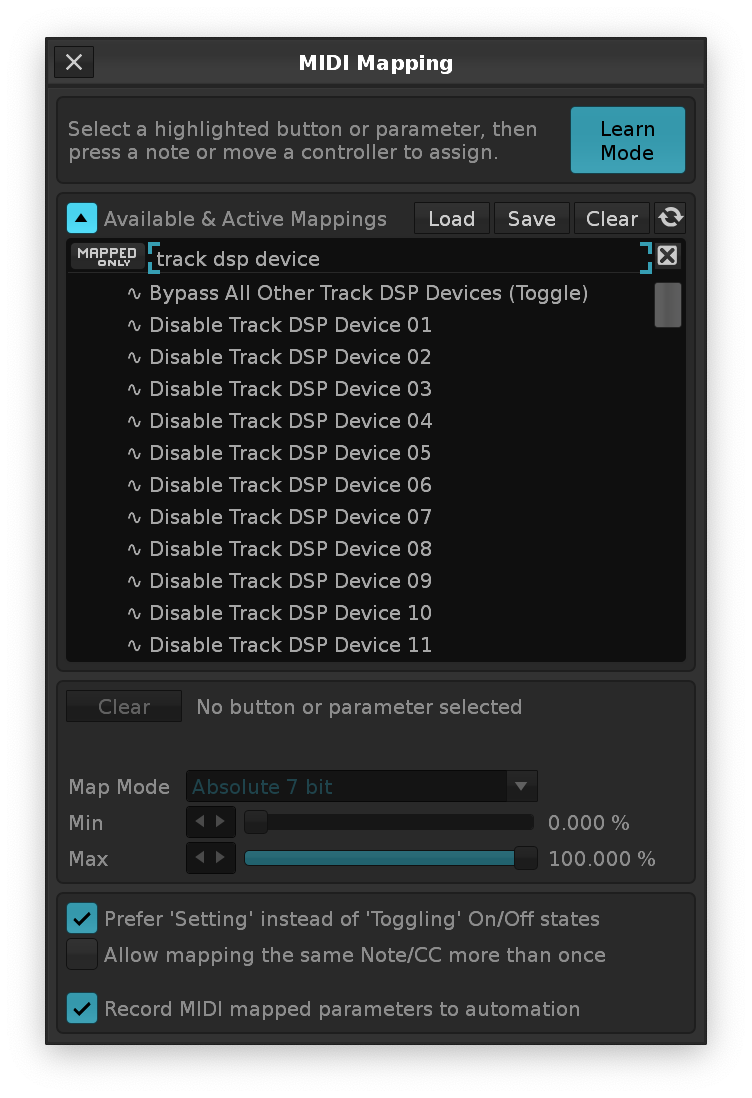Enable Learn Mode
The image size is (752, 1098).
[x=627, y=141]
